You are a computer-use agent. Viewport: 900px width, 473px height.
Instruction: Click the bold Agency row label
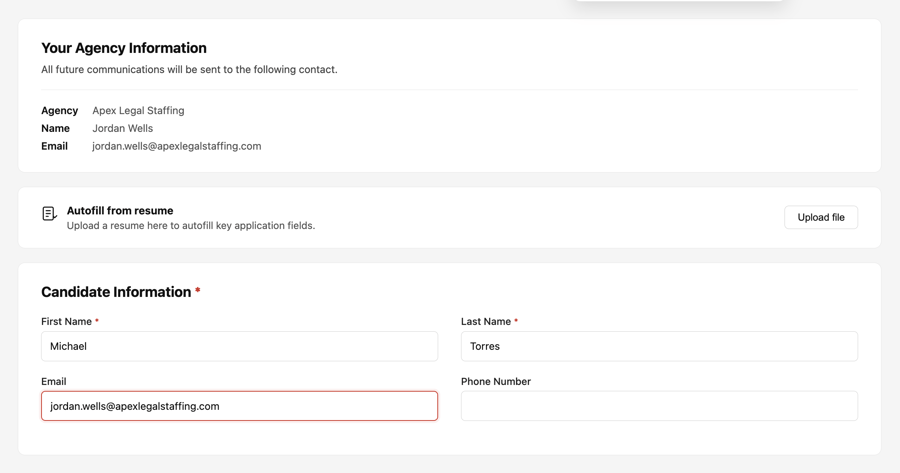click(60, 110)
